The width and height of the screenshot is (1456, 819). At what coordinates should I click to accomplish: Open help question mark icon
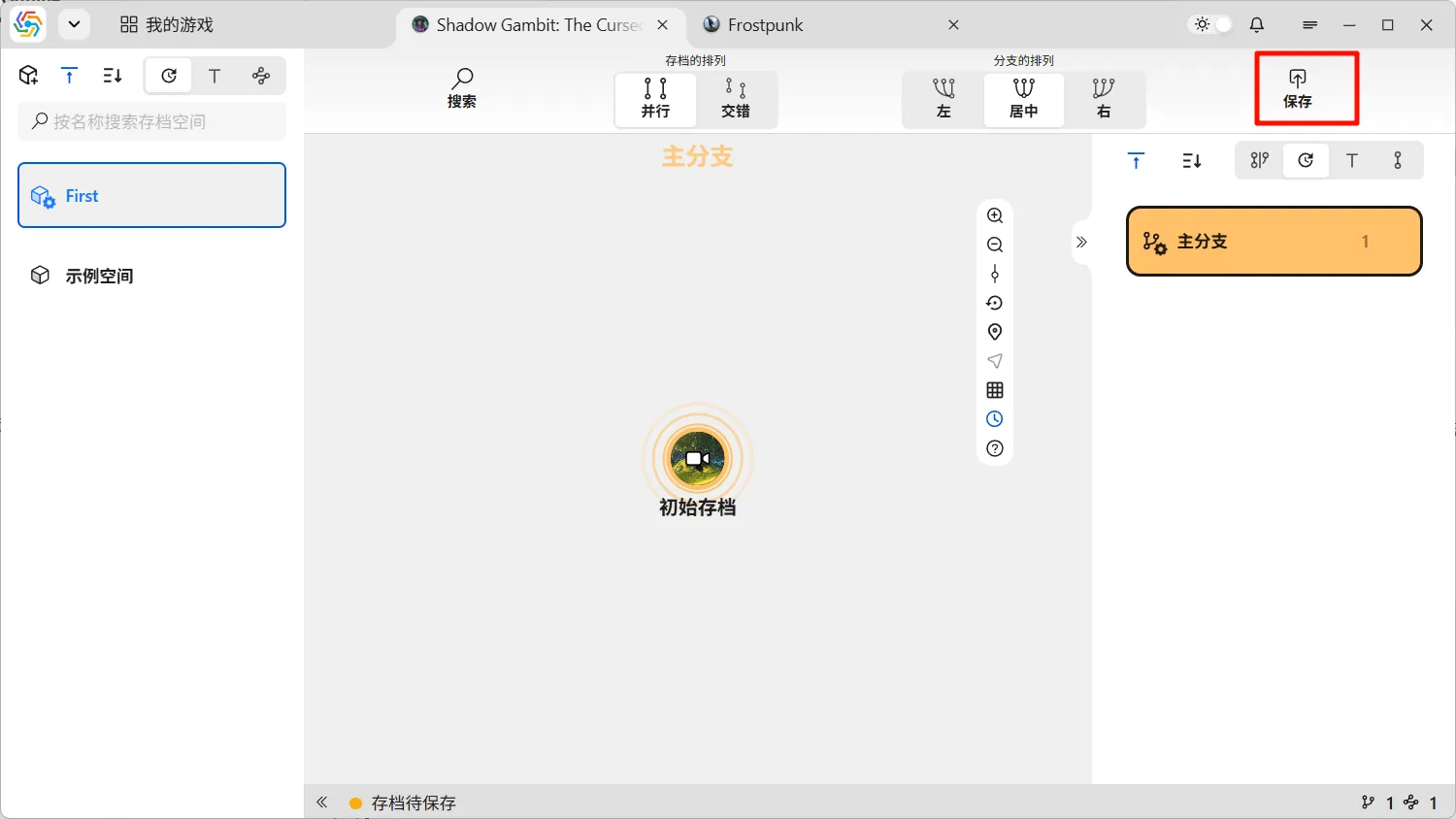coord(995,448)
